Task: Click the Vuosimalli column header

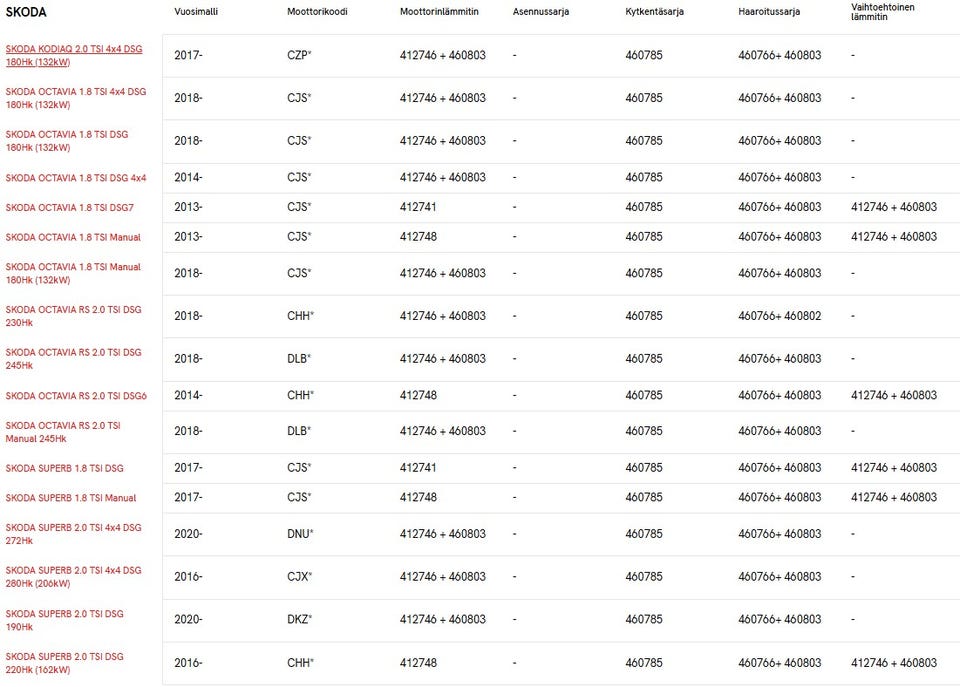Action: point(196,13)
